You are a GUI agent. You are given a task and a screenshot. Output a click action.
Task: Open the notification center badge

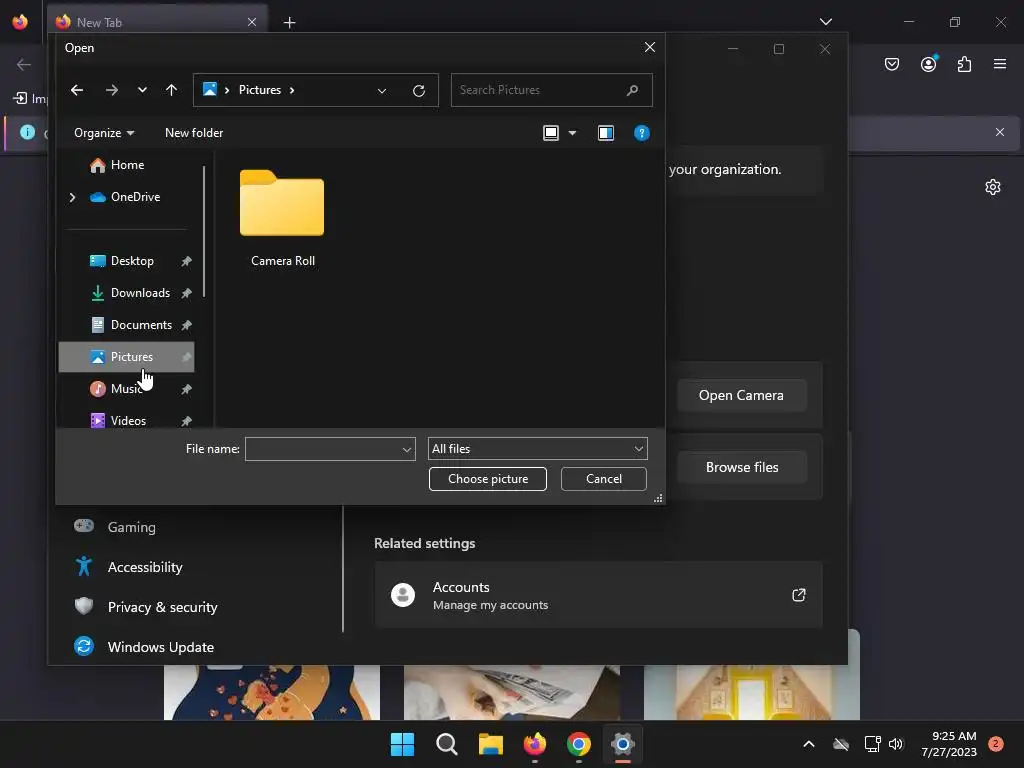pos(996,744)
